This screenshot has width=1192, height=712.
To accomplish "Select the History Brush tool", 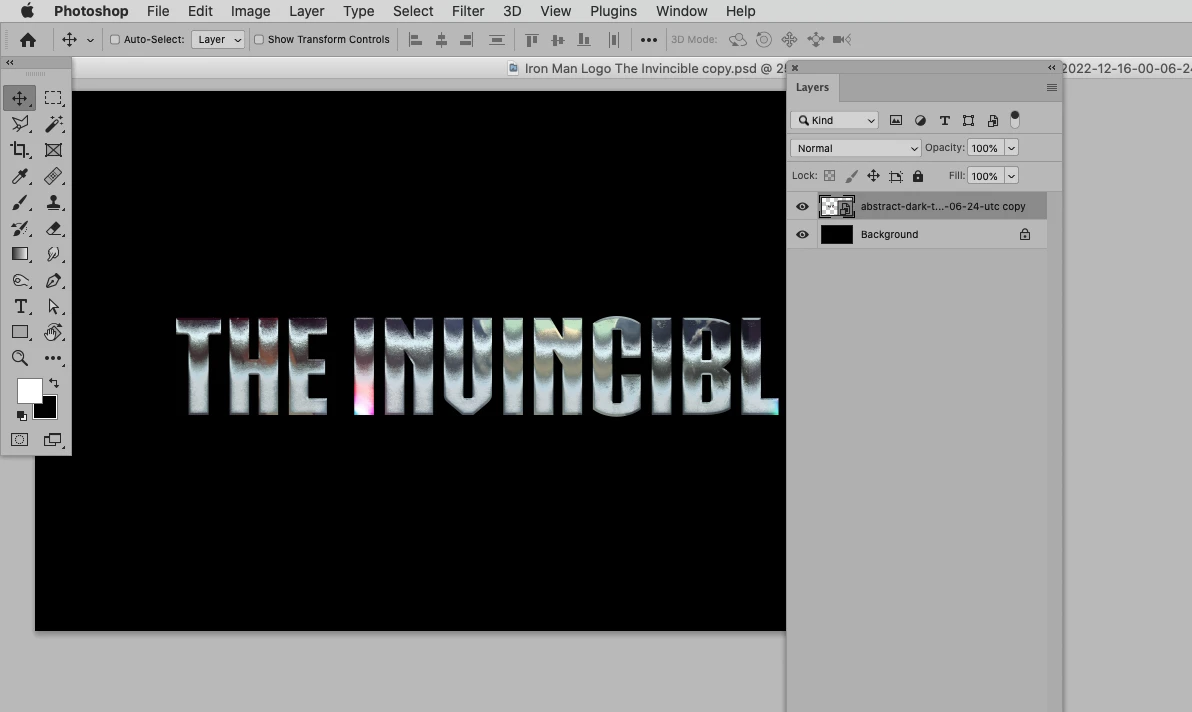I will (x=20, y=228).
